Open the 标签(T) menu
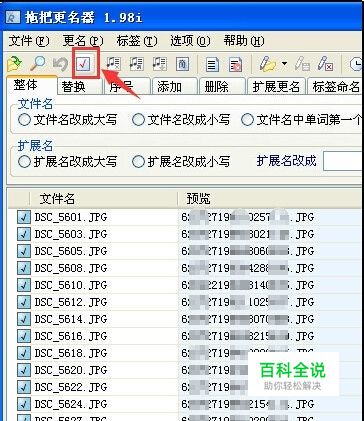Screen dimensions: 364x421 137,41
